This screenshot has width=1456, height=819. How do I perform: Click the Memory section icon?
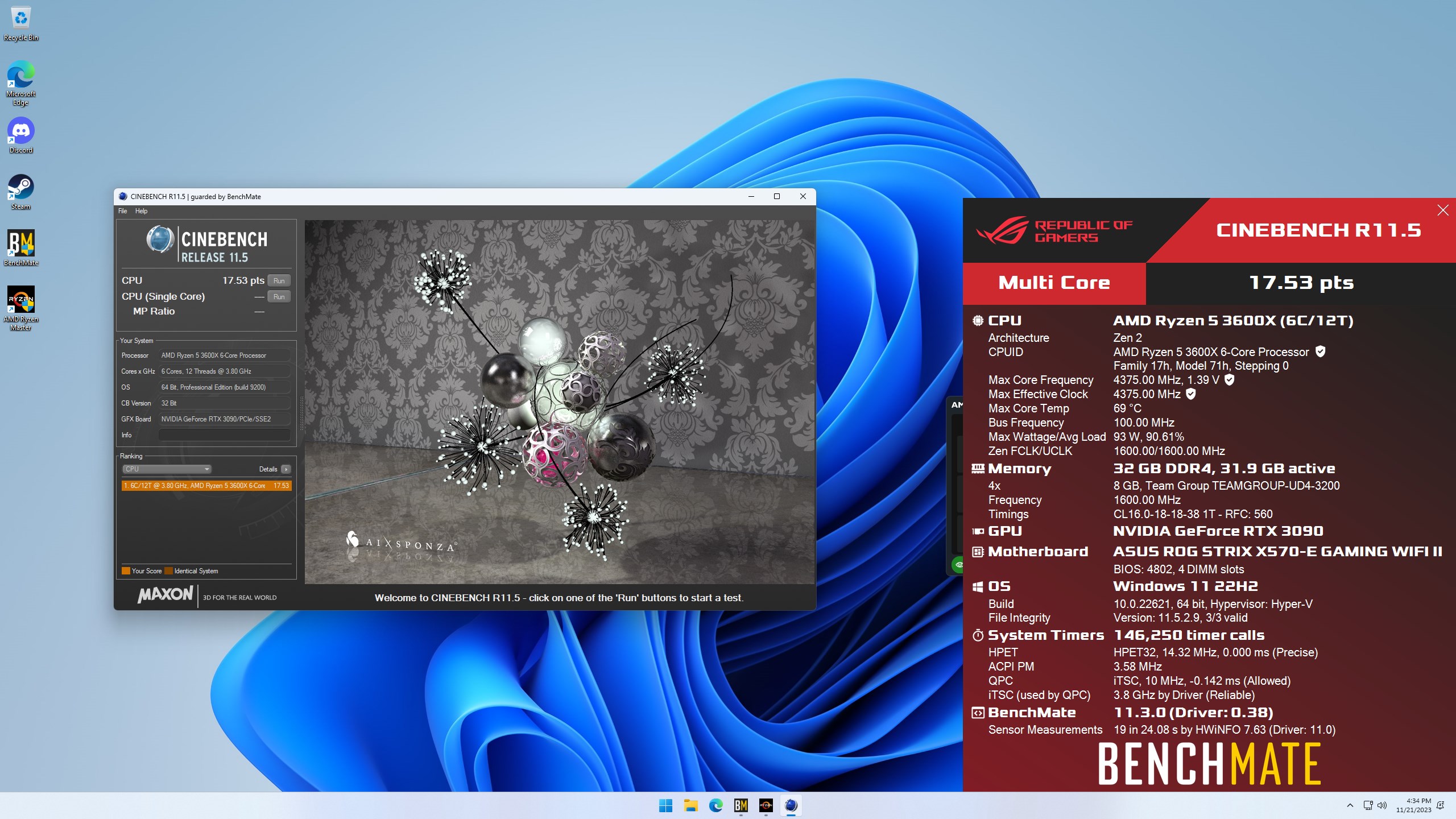point(978,469)
